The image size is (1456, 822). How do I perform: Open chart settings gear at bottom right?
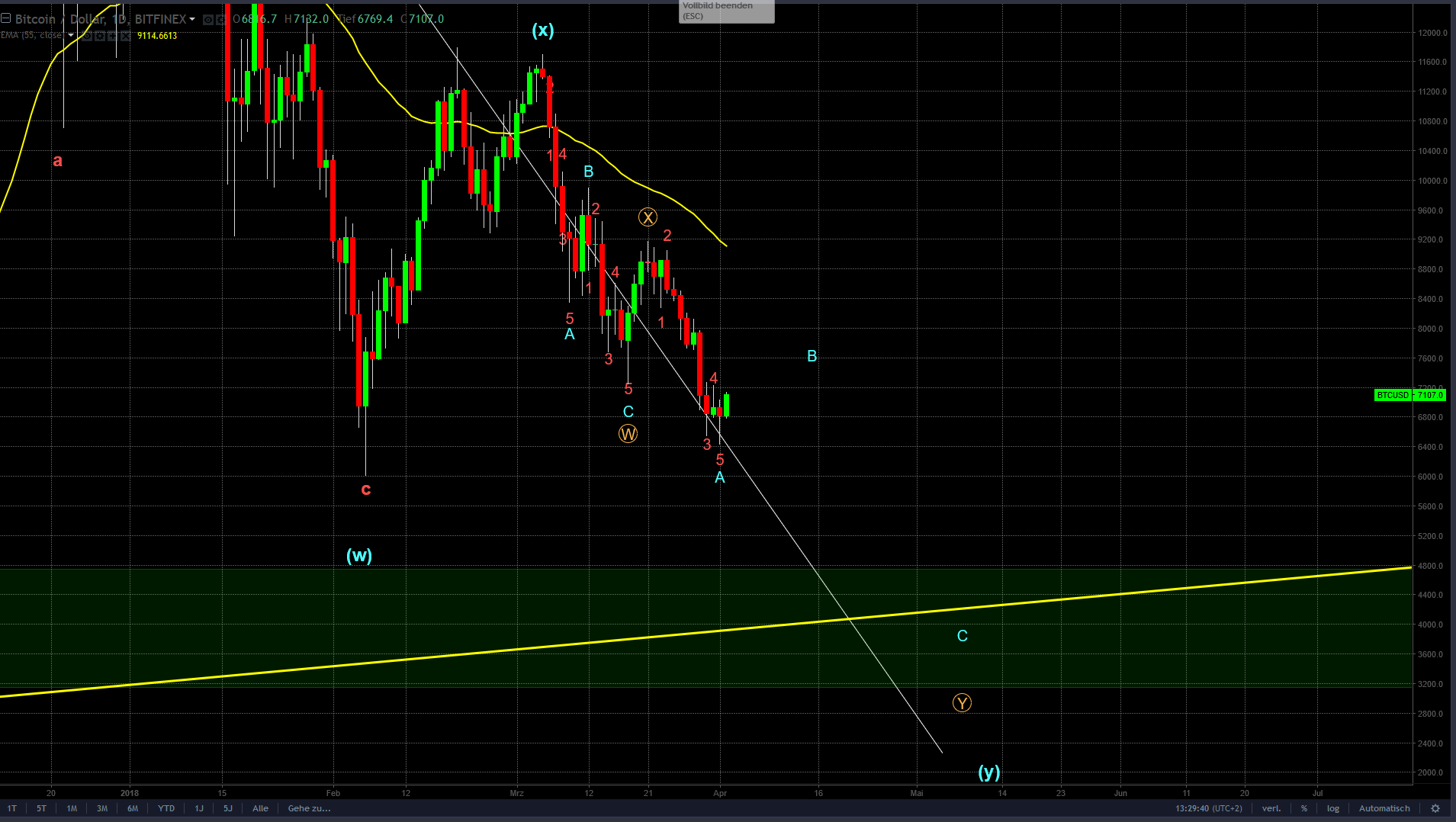coord(1435,808)
